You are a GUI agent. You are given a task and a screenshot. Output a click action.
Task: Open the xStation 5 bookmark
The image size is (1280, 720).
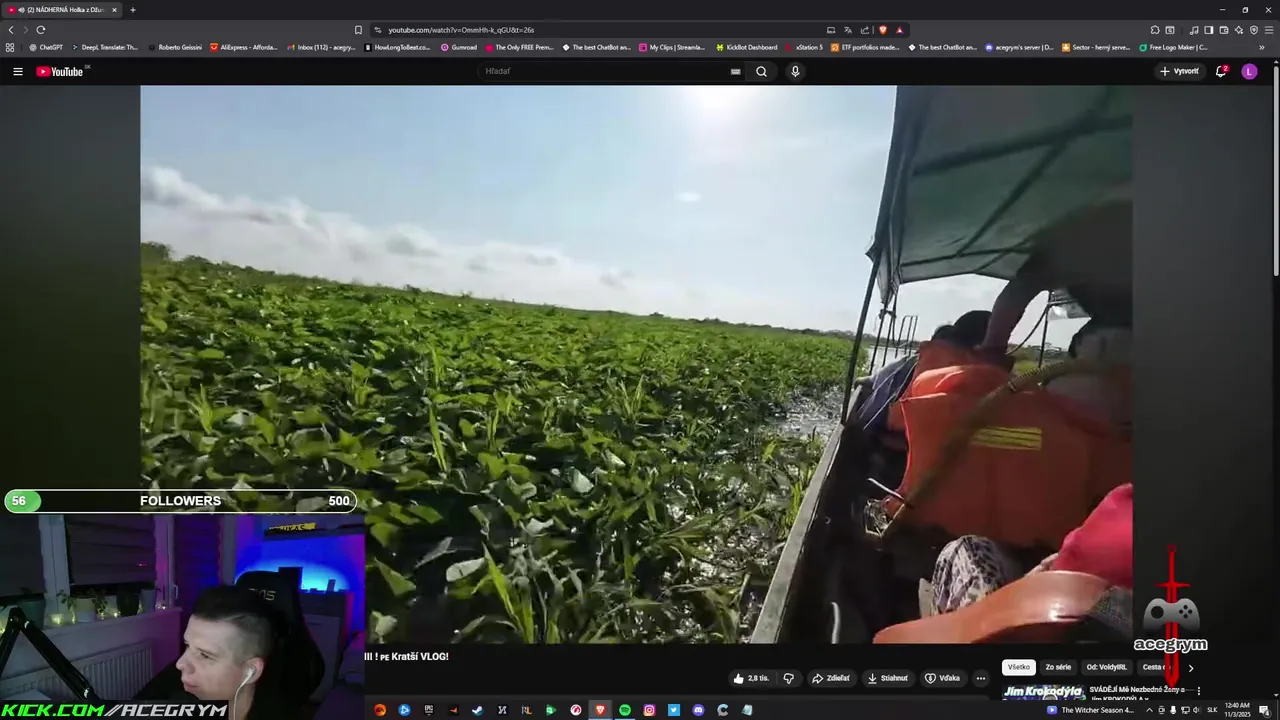pos(804,47)
